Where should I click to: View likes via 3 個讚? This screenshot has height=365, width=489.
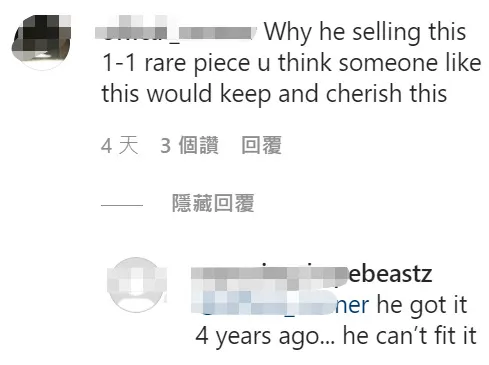point(189,145)
